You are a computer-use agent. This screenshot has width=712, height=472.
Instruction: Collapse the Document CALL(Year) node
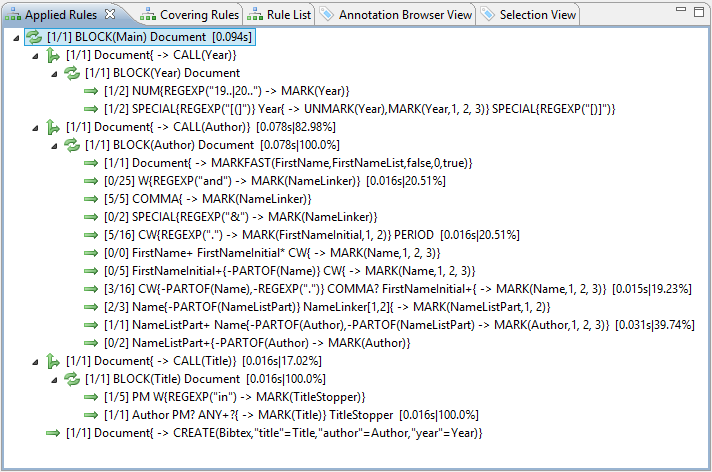tap(35, 56)
